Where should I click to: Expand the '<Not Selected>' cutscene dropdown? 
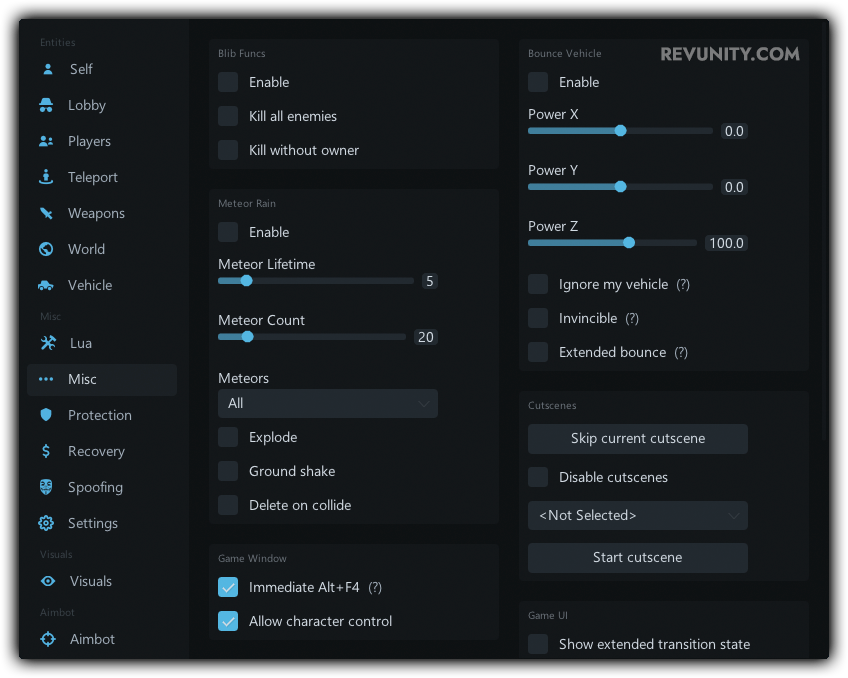tap(637, 515)
